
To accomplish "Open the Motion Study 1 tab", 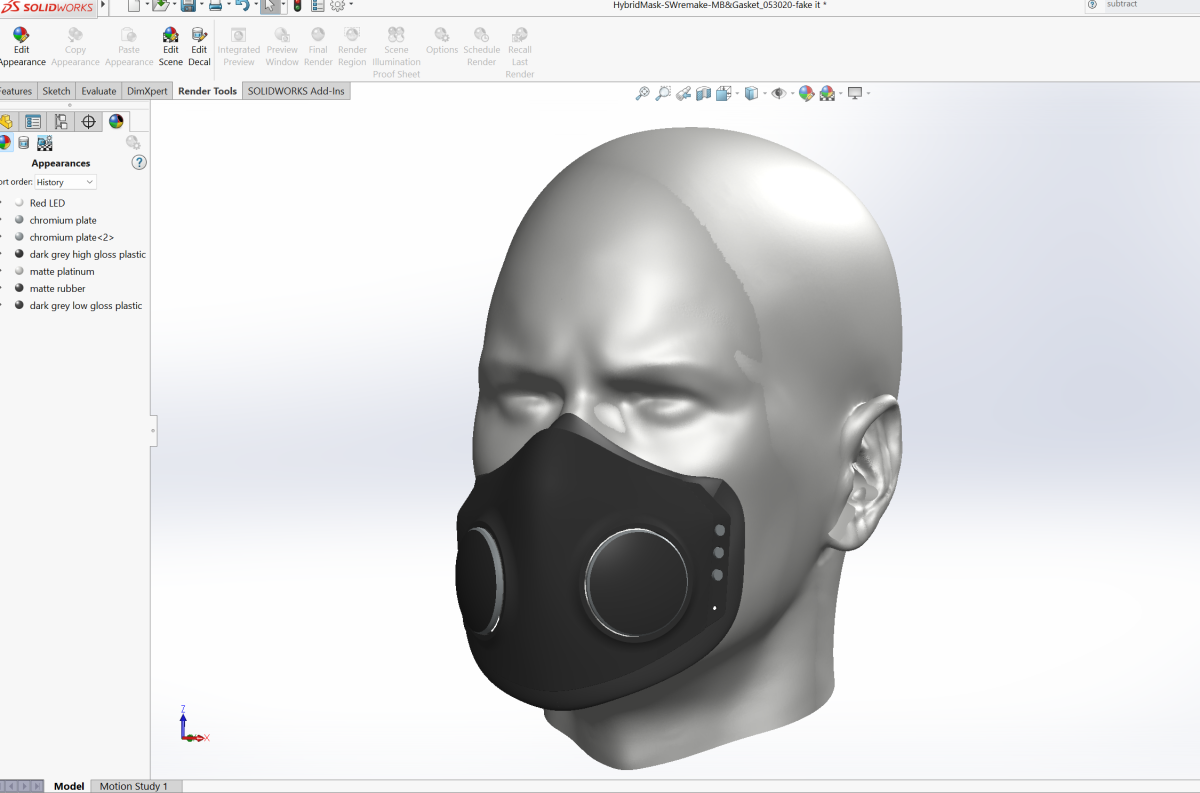I will (133, 786).
